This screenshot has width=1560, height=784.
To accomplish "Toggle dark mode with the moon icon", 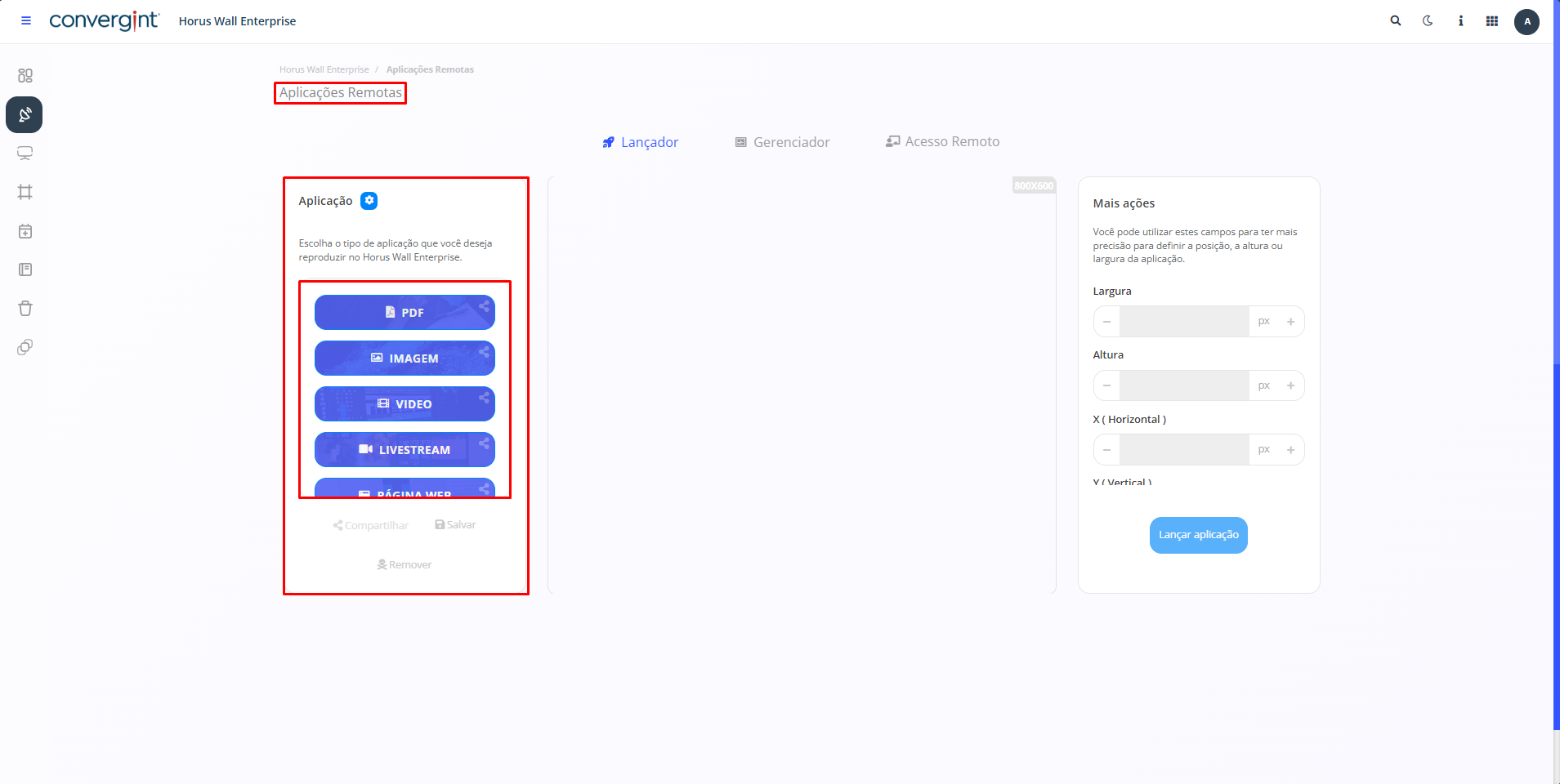I will (x=1428, y=21).
